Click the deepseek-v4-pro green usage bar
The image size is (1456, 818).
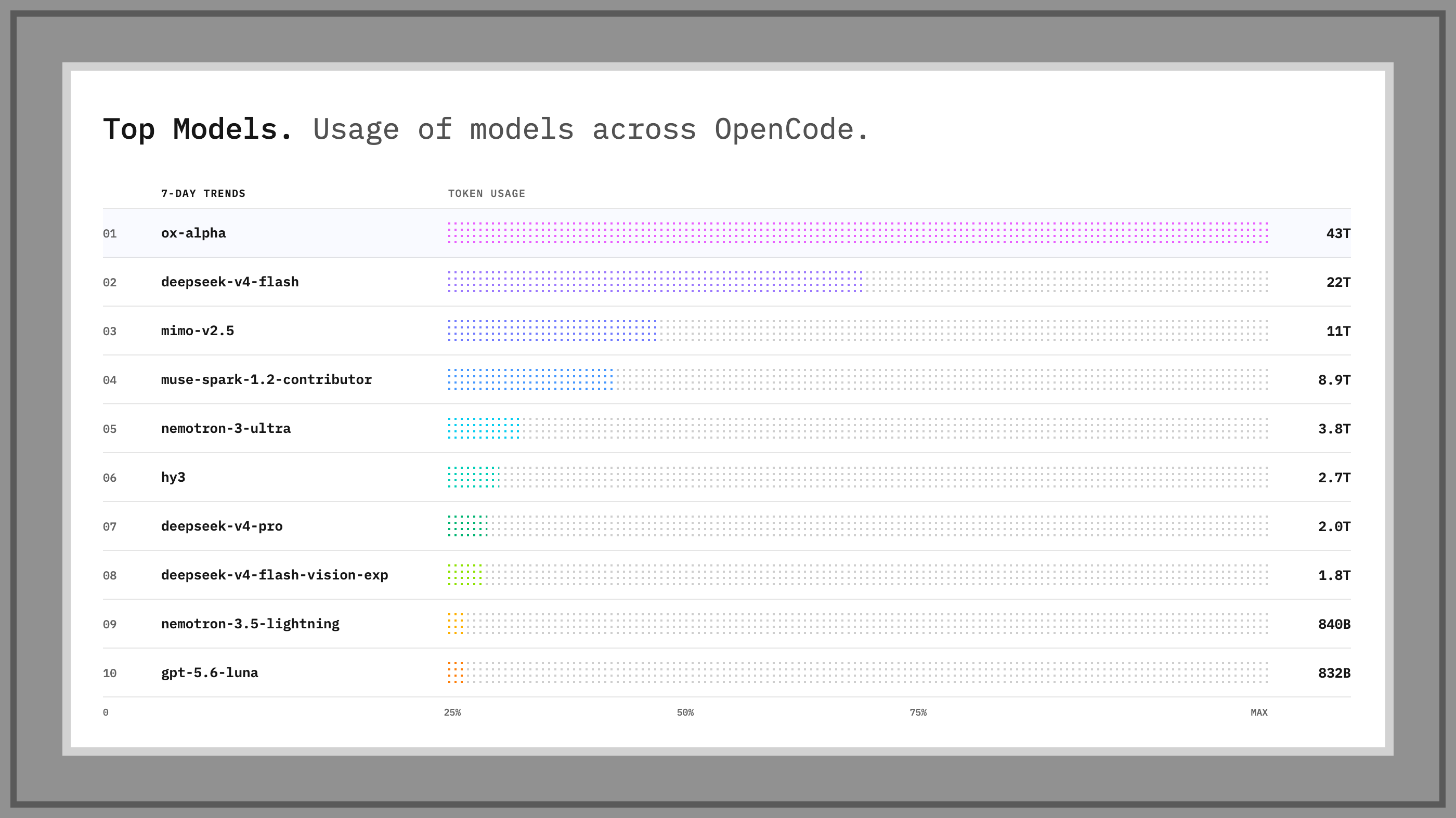[x=468, y=526]
